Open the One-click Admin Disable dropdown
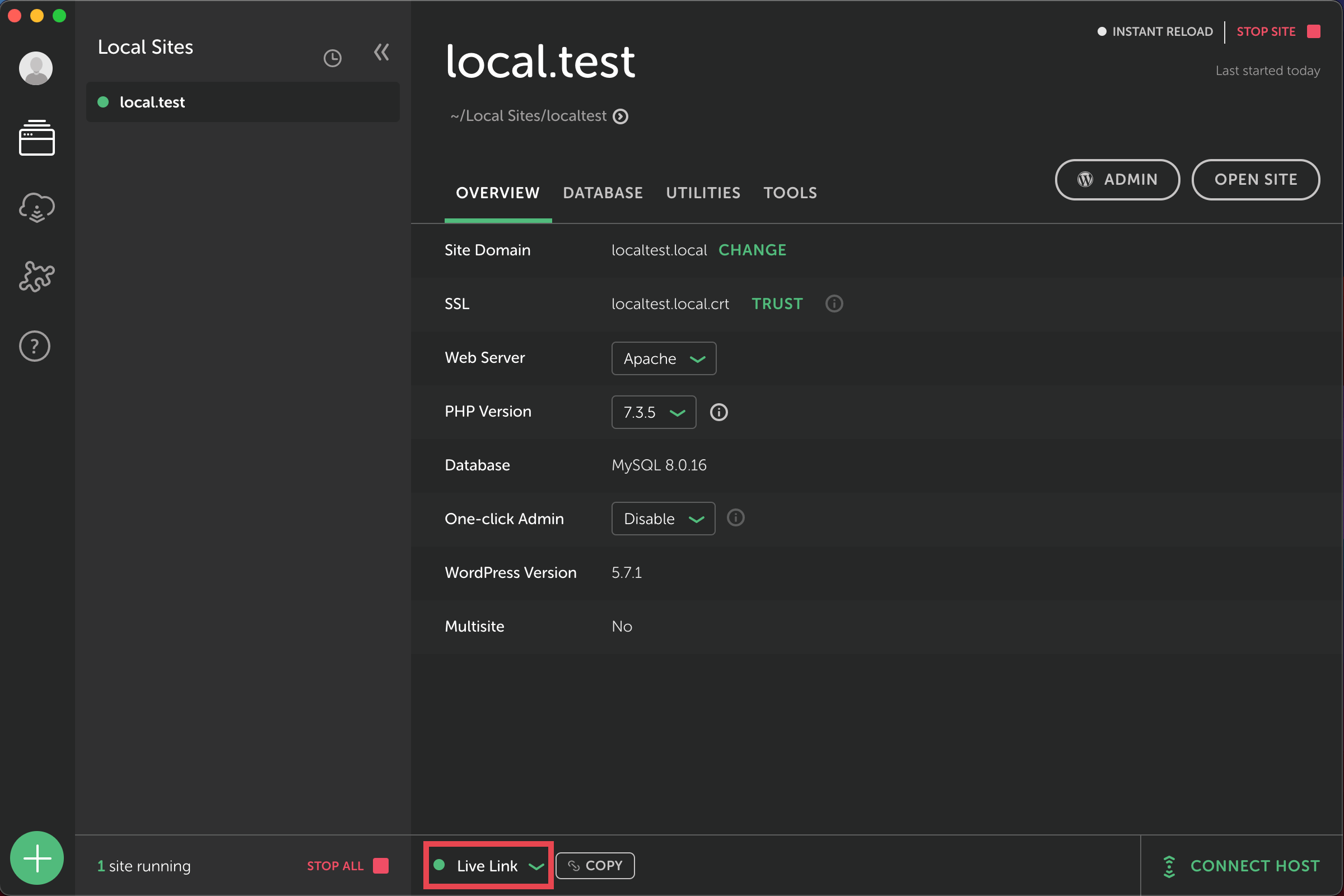The width and height of the screenshot is (1344, 896). 663,519
